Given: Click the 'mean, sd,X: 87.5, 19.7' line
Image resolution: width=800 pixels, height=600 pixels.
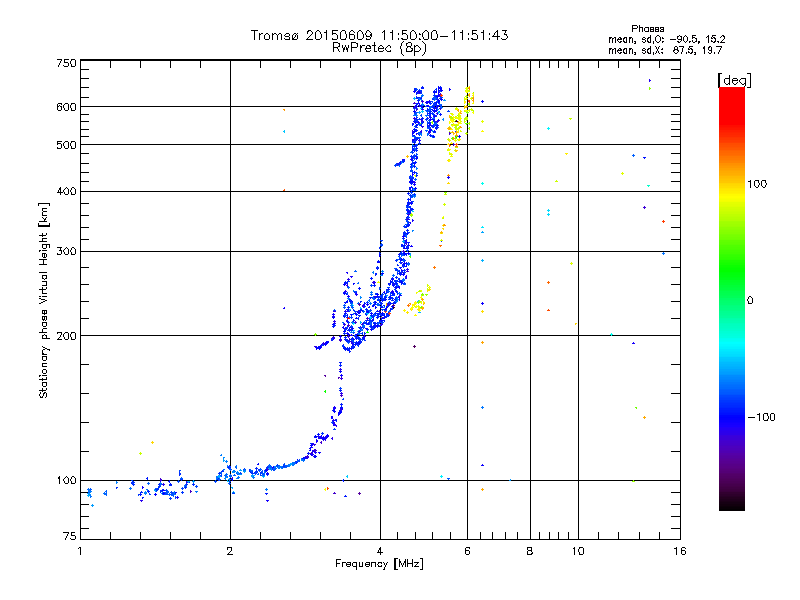Looking at the screenshot, I should coord(665,50).
